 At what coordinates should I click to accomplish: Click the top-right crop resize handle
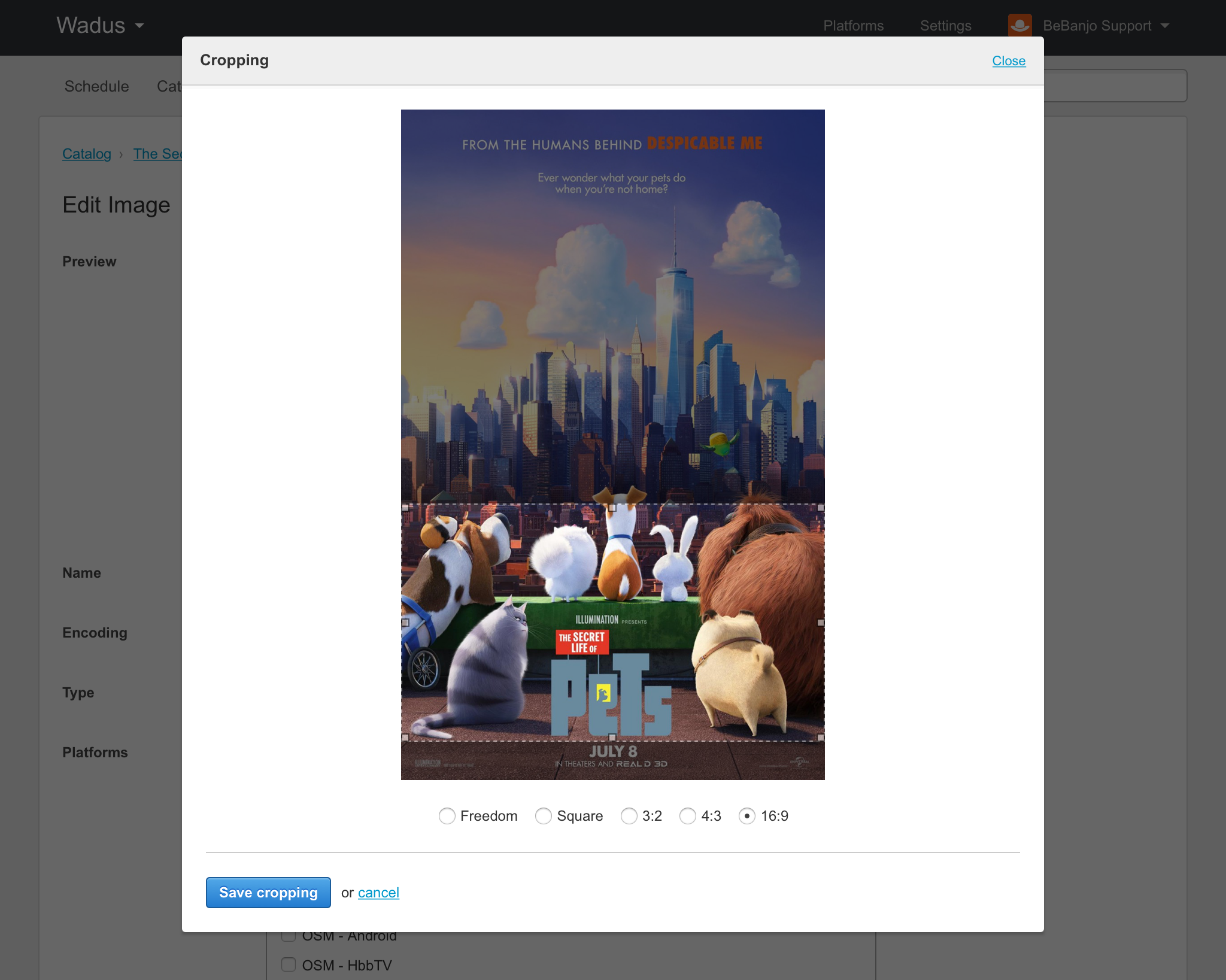click(821, 507)
